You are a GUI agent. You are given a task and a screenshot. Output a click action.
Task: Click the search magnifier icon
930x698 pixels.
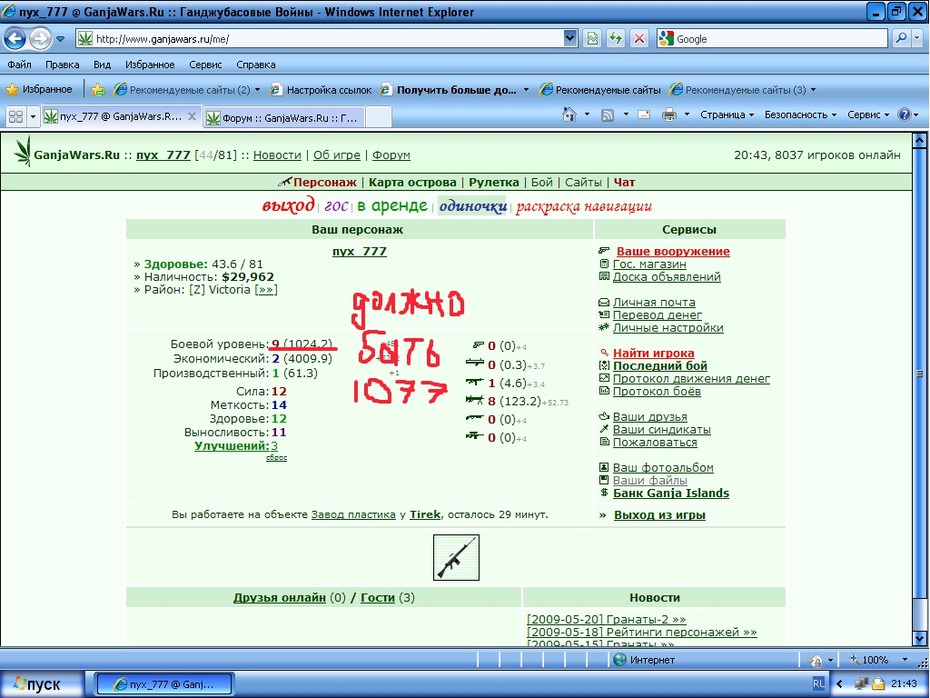(x=901, y=39)
